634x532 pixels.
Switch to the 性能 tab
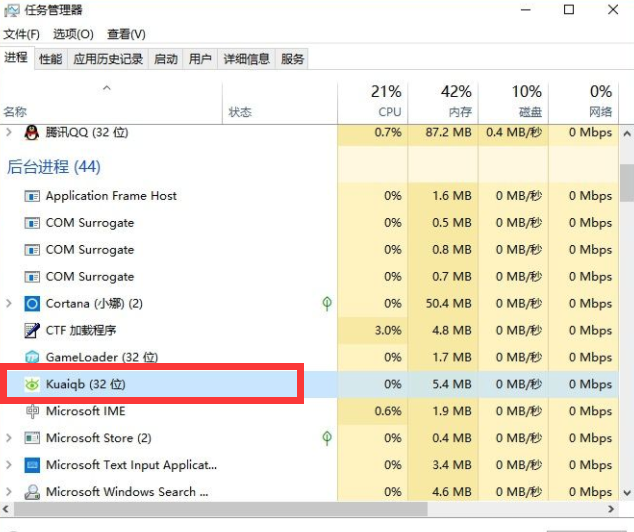click(51, 59)
